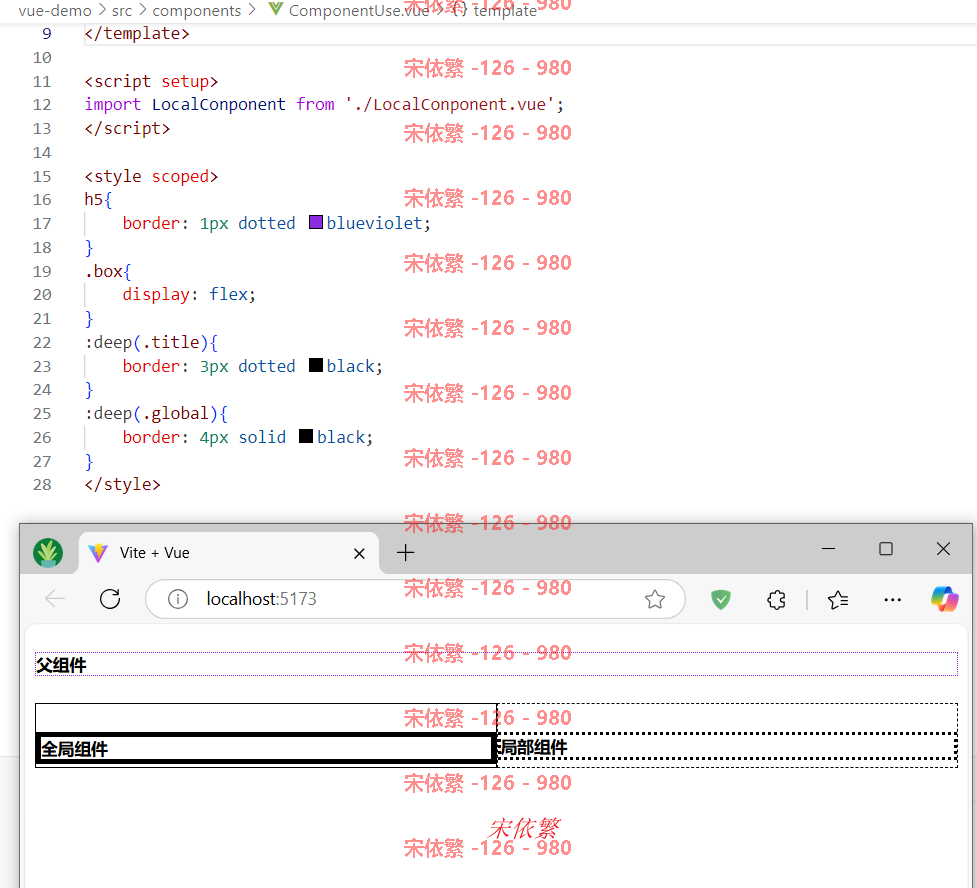977x888 pixels.
Task: Switch to the Vite + Vue browser tab
Action: pos(229,553)
